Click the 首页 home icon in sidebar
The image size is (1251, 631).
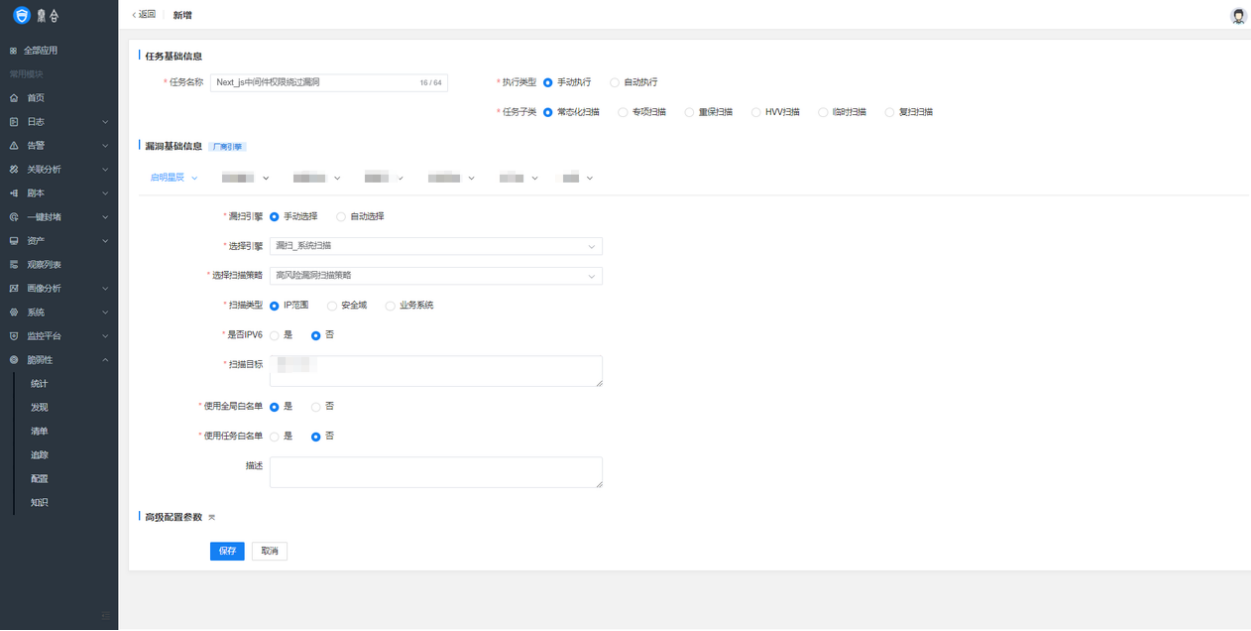[x=14, y=98]
